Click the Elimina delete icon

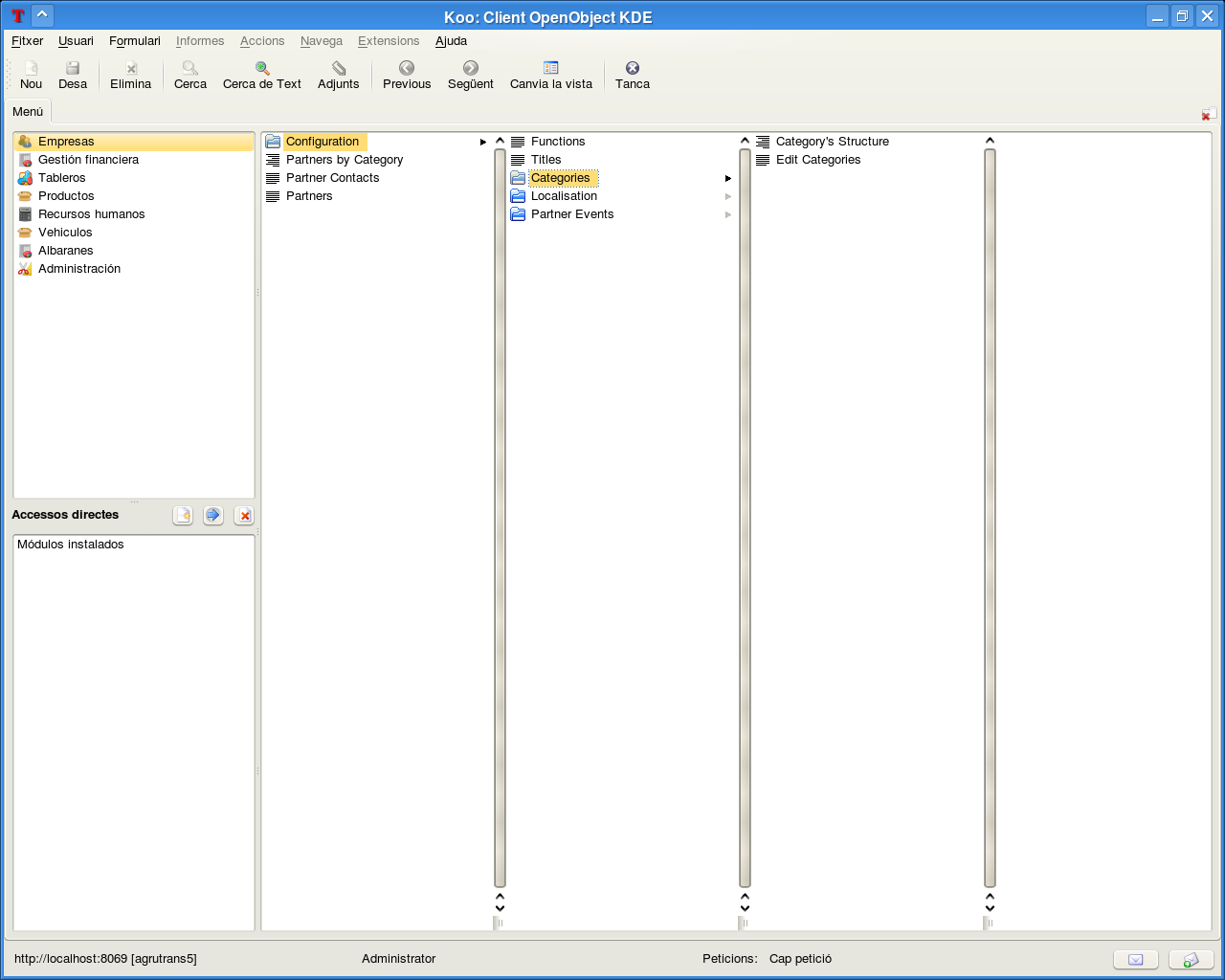coord(131,75)
